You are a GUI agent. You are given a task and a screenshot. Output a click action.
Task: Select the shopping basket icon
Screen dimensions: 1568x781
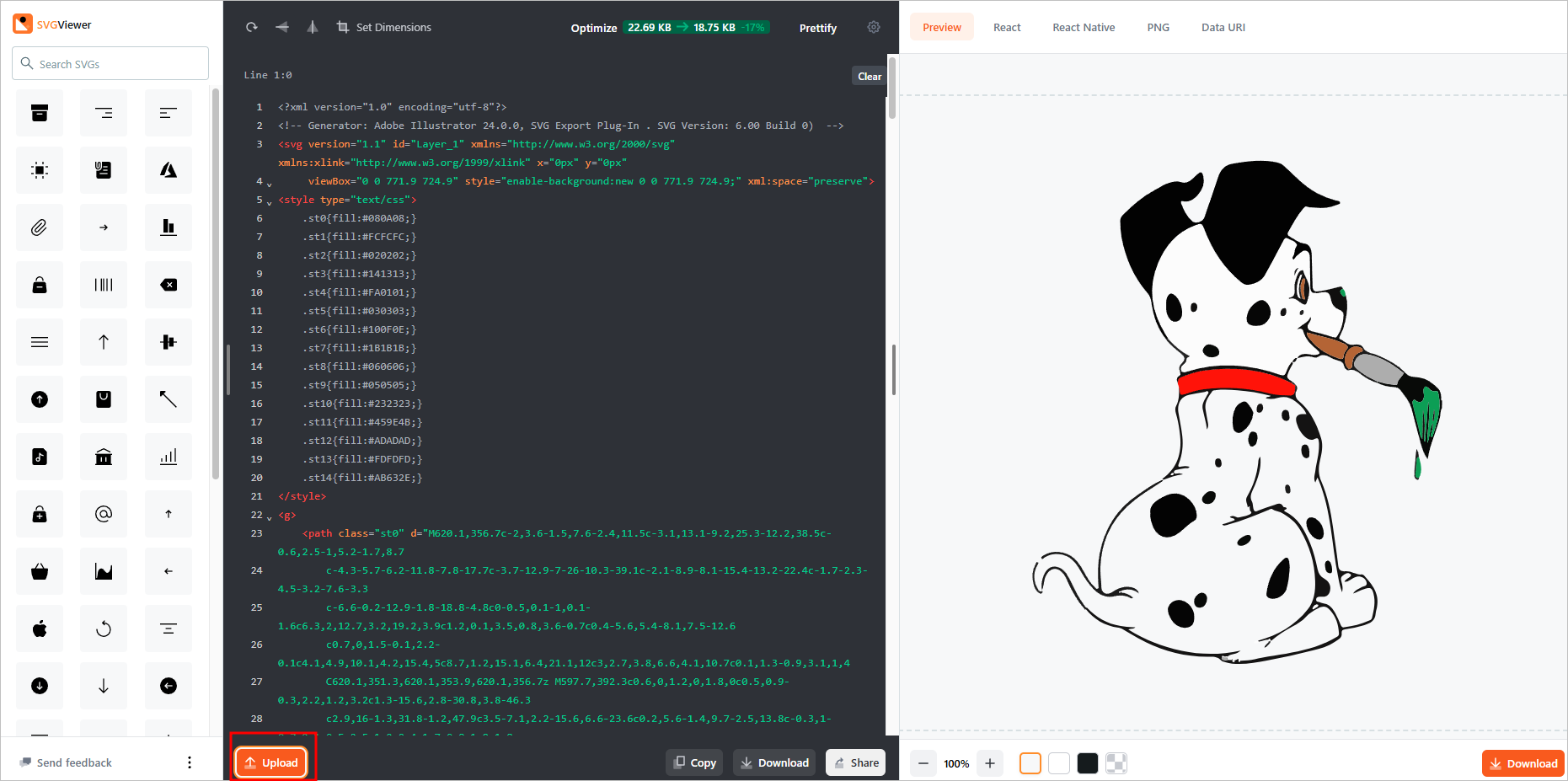40,571
